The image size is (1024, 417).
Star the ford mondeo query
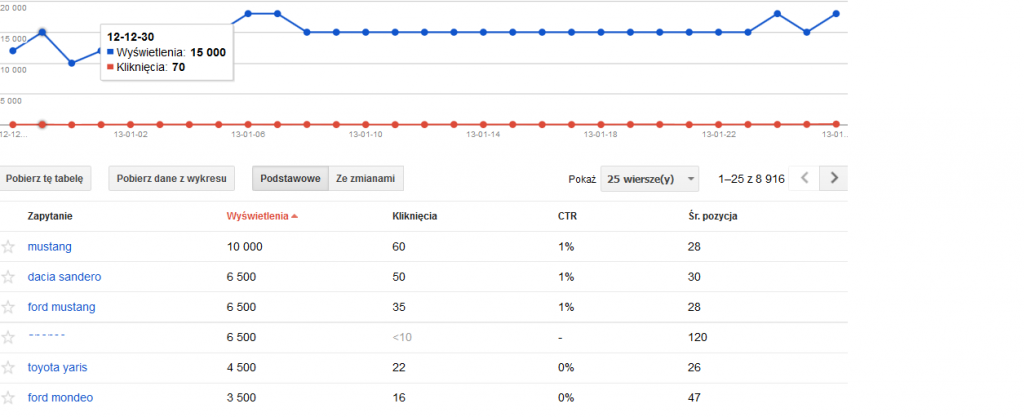tap(9, 397)
